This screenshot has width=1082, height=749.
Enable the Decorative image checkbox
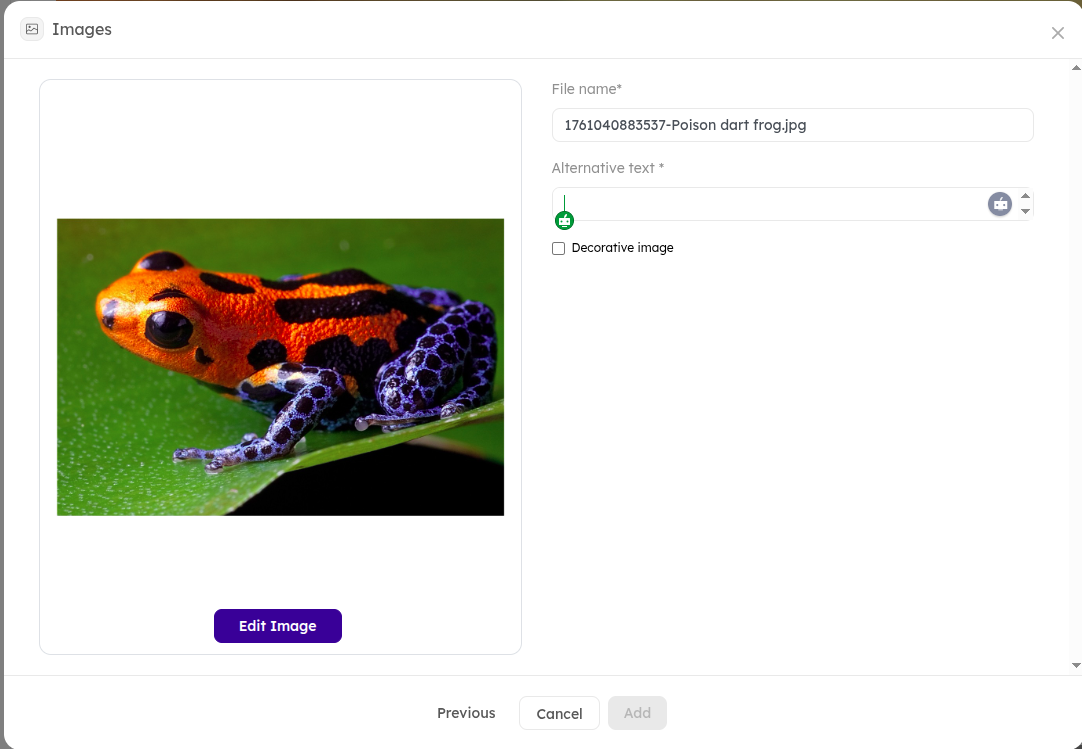559,248
